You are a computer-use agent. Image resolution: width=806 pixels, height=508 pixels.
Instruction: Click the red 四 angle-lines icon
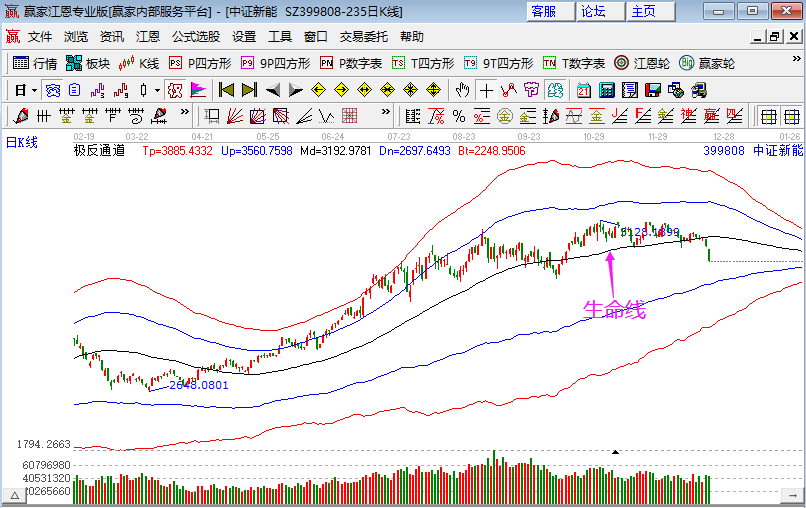[x=735, y=117]
